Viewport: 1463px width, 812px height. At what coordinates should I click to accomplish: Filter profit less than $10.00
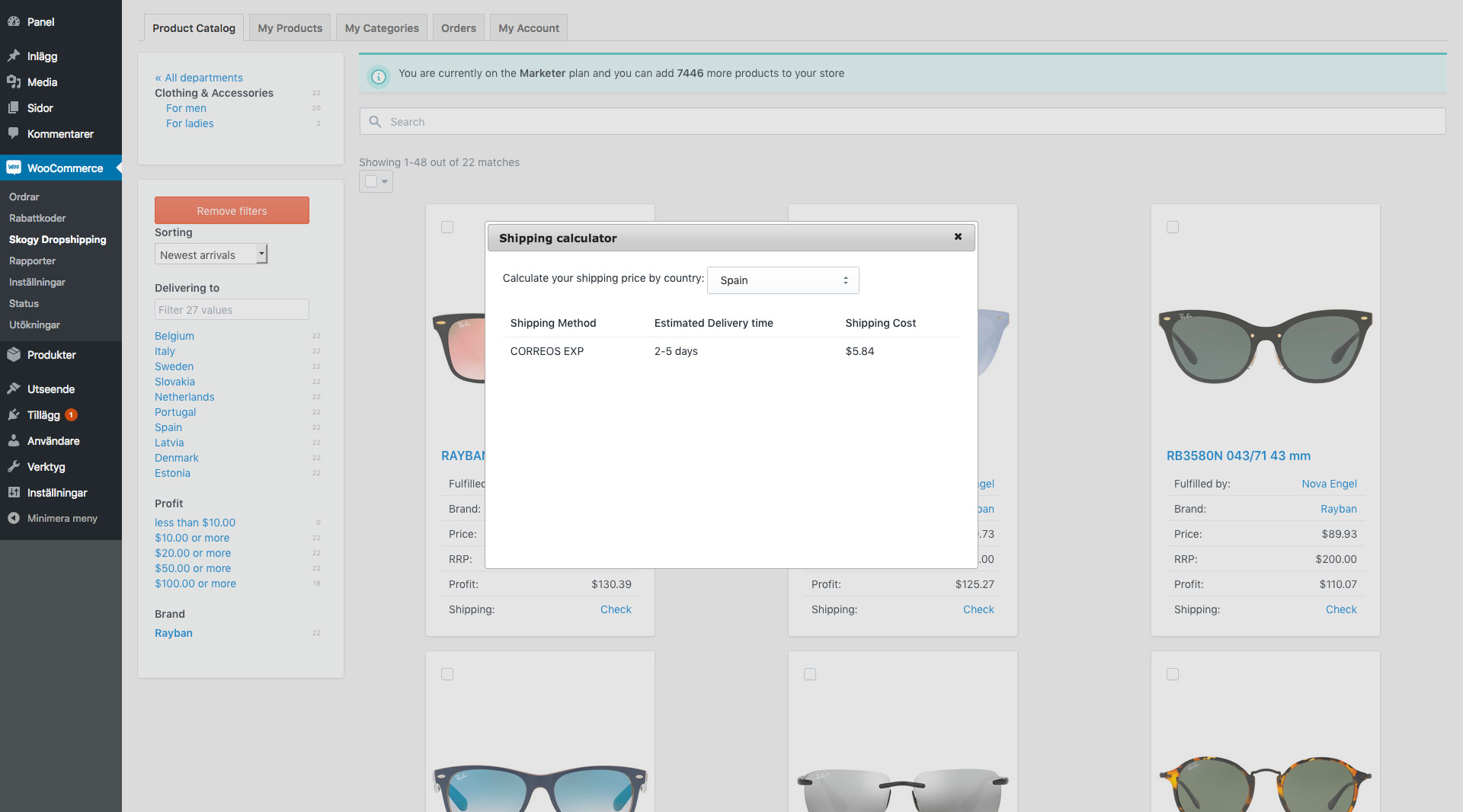195,523
